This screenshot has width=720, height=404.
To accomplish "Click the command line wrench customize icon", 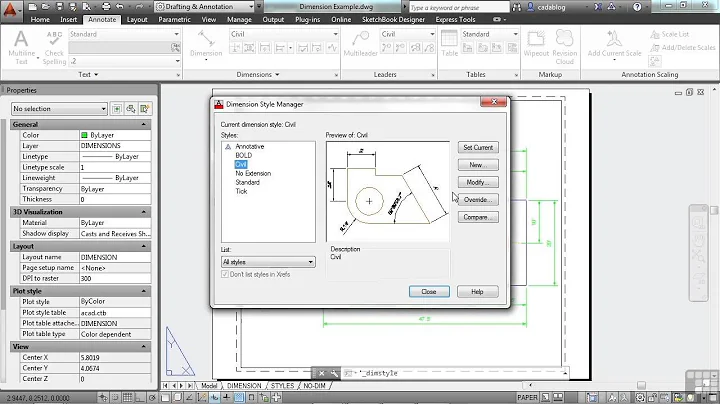I will pyautogui.click(x=334, y=373).
